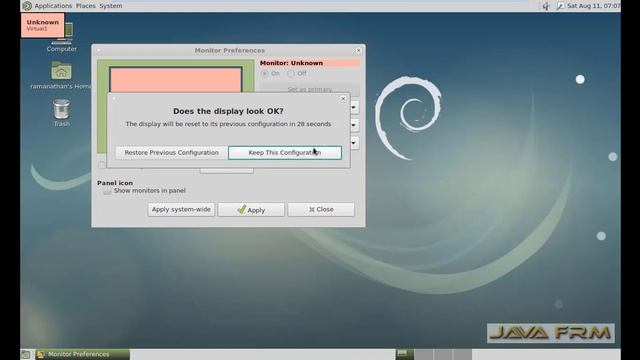Click the 'Monitor: Unknown' label
The image size is (640, 360).
pyautogui.click(x=291, y=63)
